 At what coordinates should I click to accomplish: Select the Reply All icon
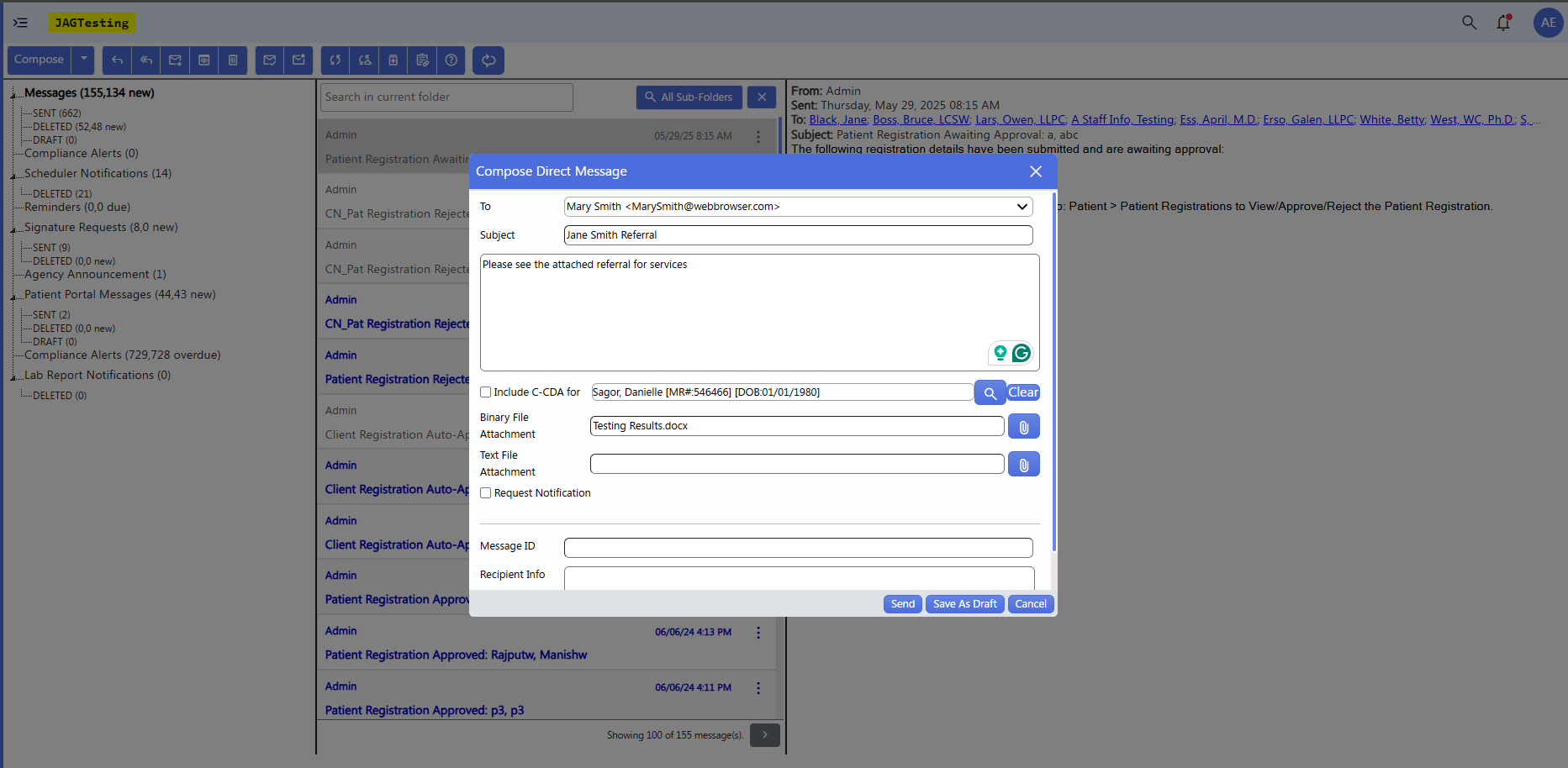pos(145,60)
